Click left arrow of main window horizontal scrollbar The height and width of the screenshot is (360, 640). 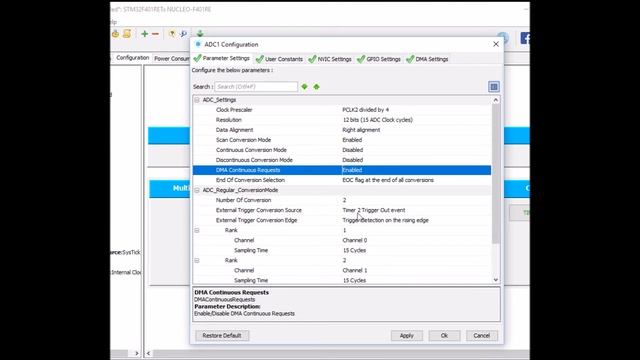(x=149, y=353)
